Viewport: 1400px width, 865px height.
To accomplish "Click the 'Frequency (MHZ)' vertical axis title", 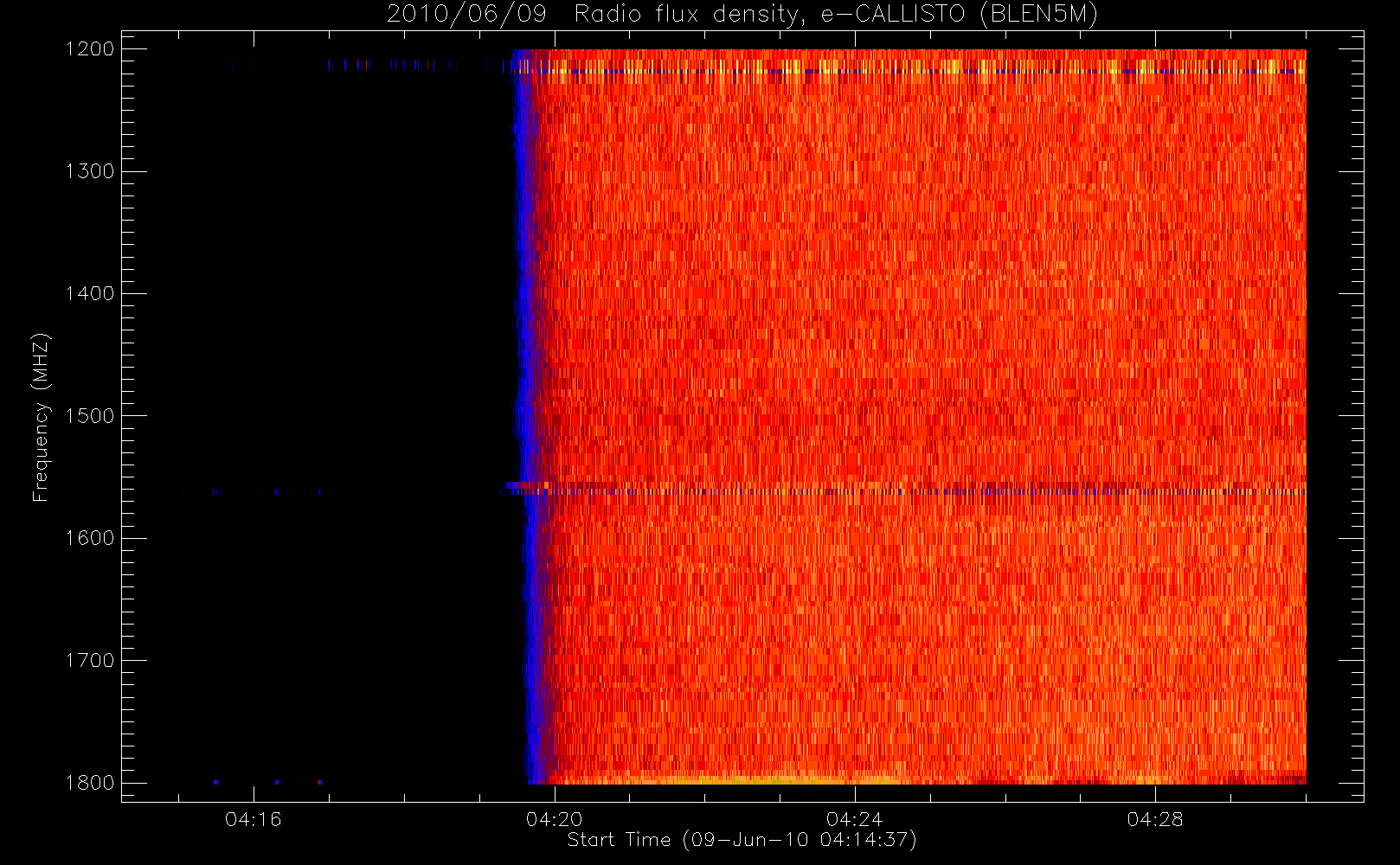I will pos(41,417).
